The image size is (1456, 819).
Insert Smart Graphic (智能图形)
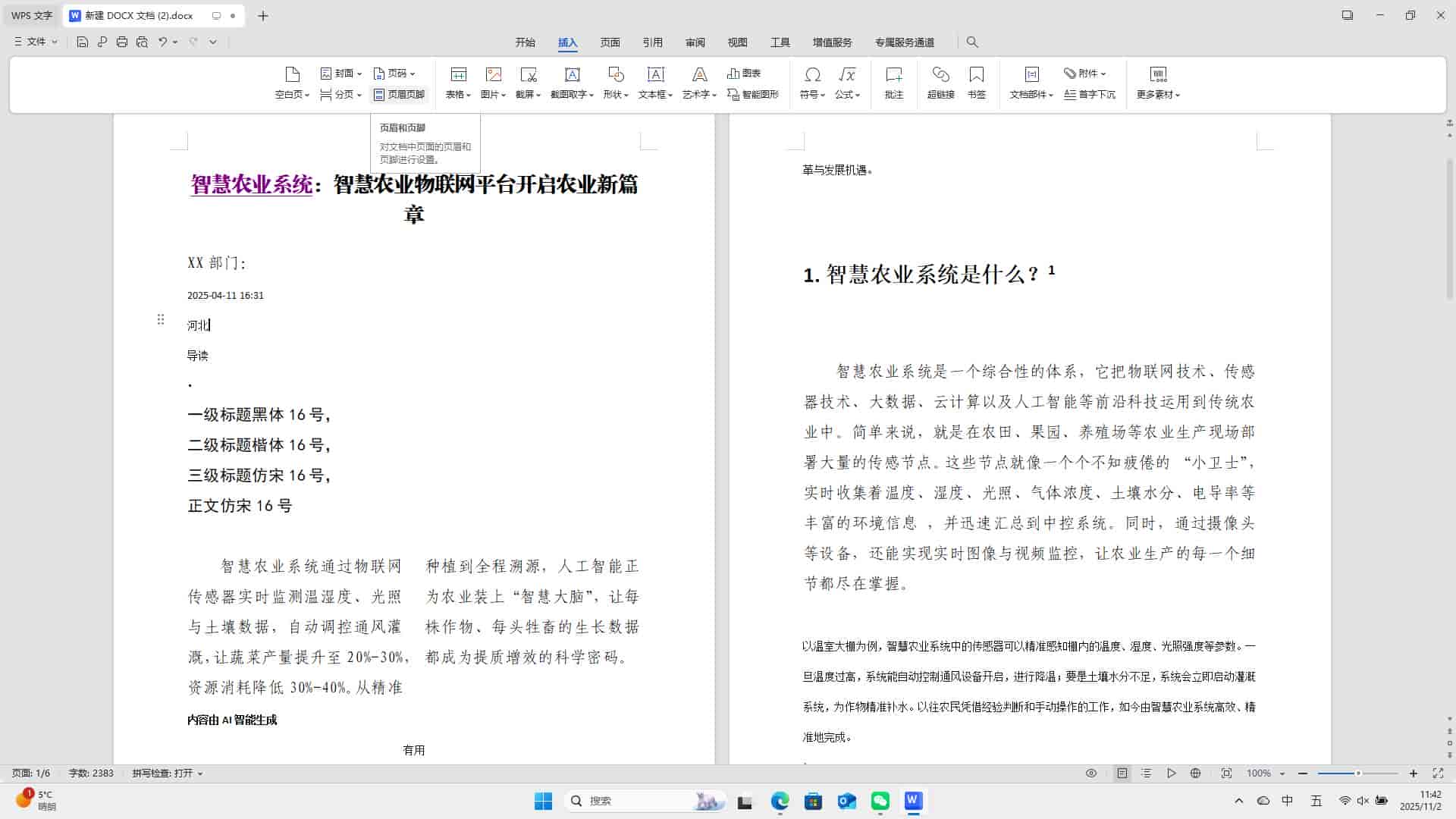point(753,94)
